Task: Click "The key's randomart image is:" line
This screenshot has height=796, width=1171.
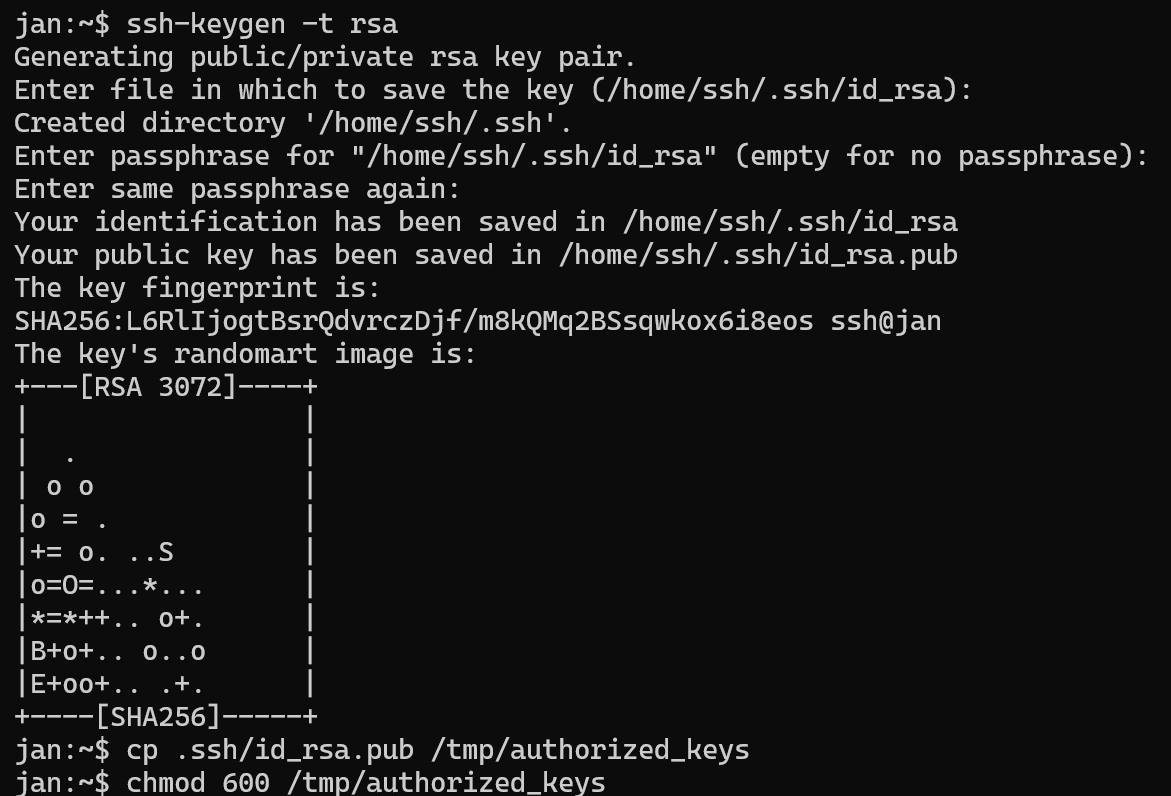Action: [x=245, y=354]
